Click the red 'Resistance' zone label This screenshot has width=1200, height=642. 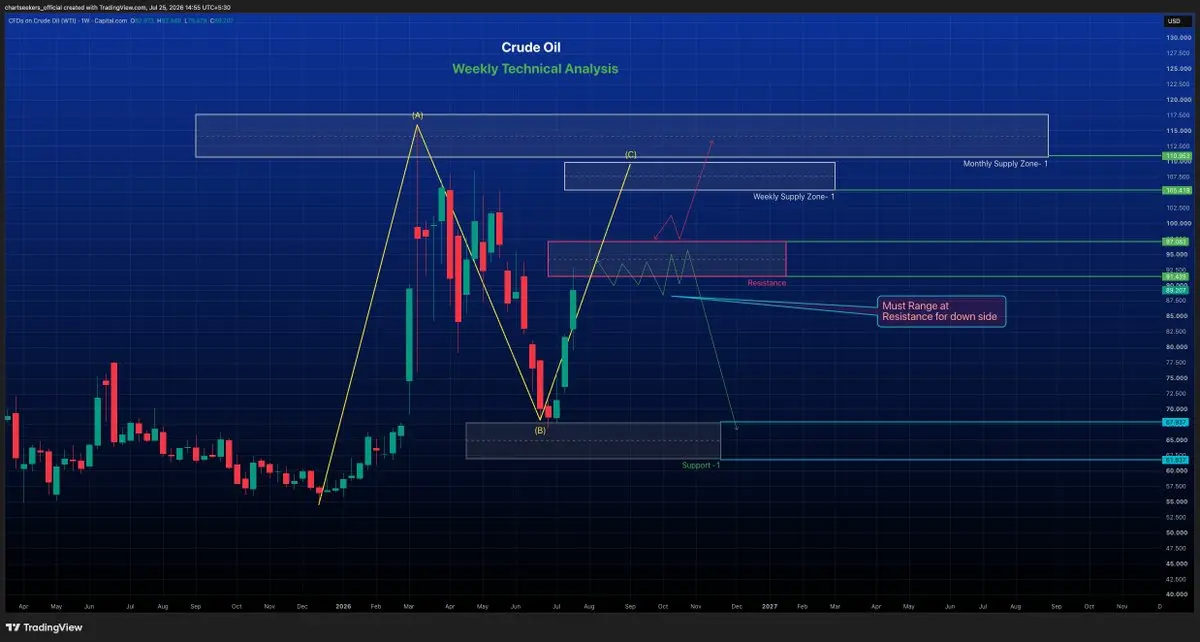click(x=767, y=283)
